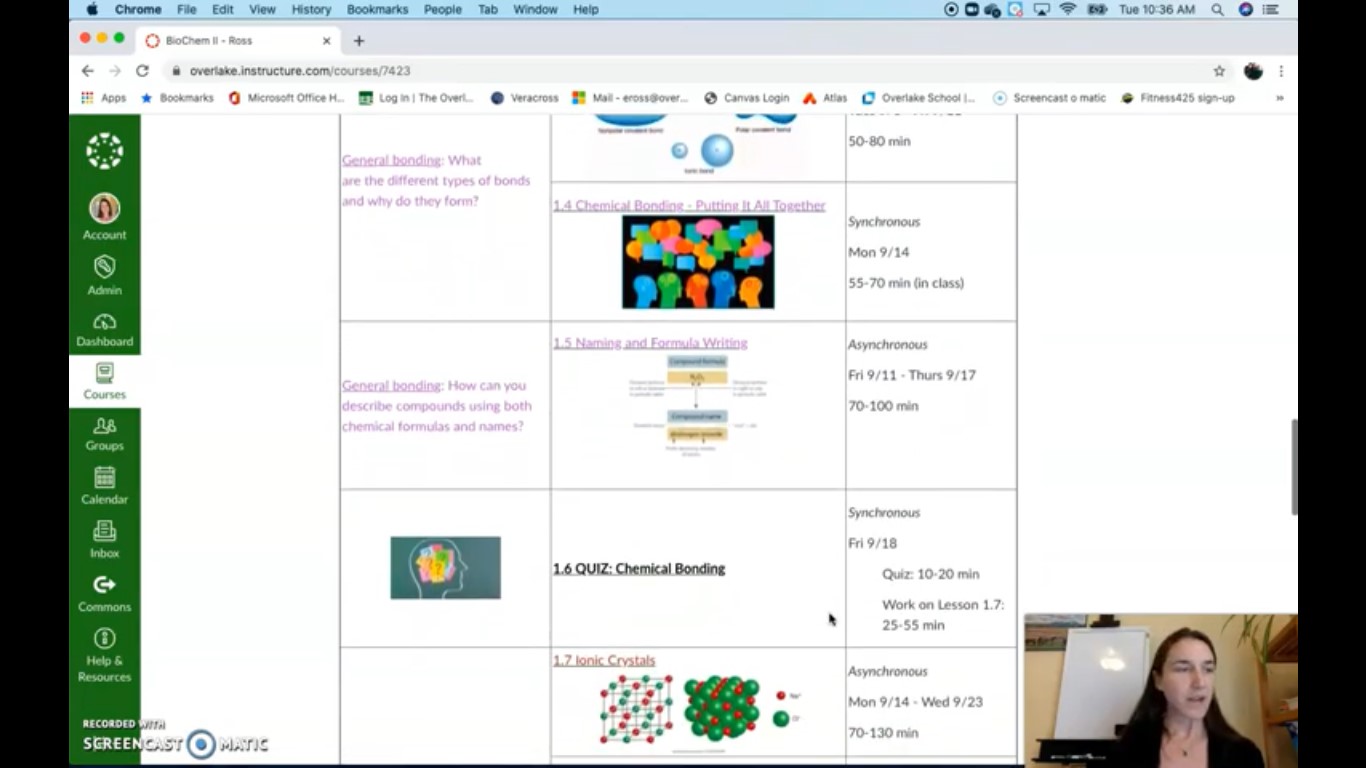Click the speech bubbles lesson image
1366x768 pixels.
pos(698,262)
